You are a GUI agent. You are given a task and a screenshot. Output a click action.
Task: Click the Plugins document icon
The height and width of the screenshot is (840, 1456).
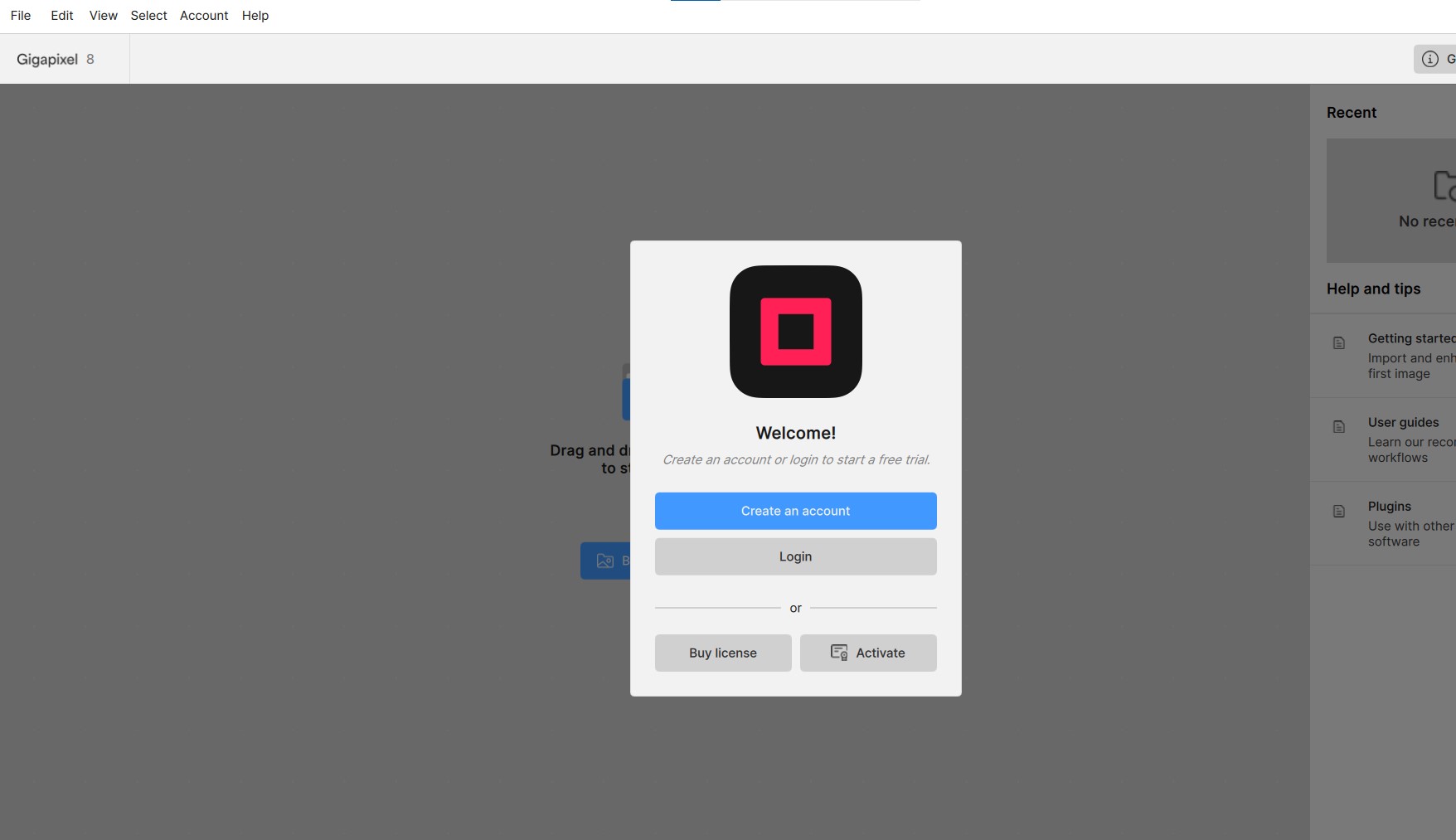(x=1338, y=512)
